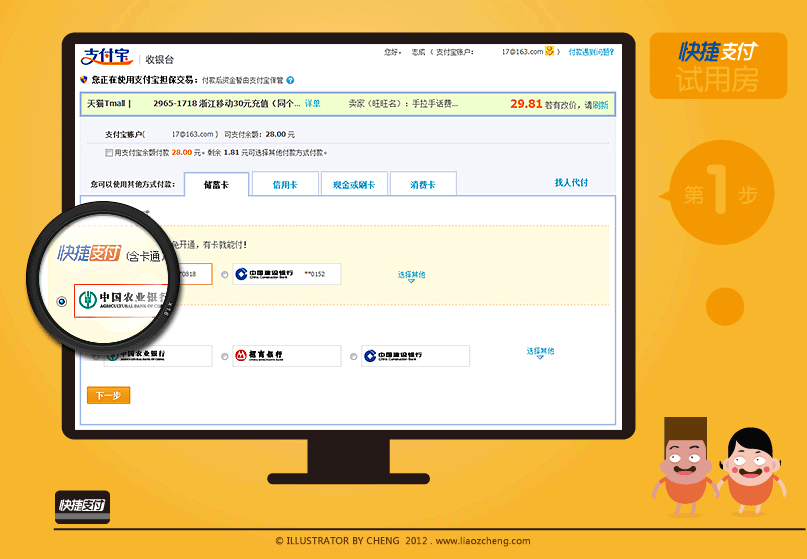Choose the lower-row 中国农业银行 card box
Image resolution: width=807 pixels, height=559 pixels.
pos(158,356)
